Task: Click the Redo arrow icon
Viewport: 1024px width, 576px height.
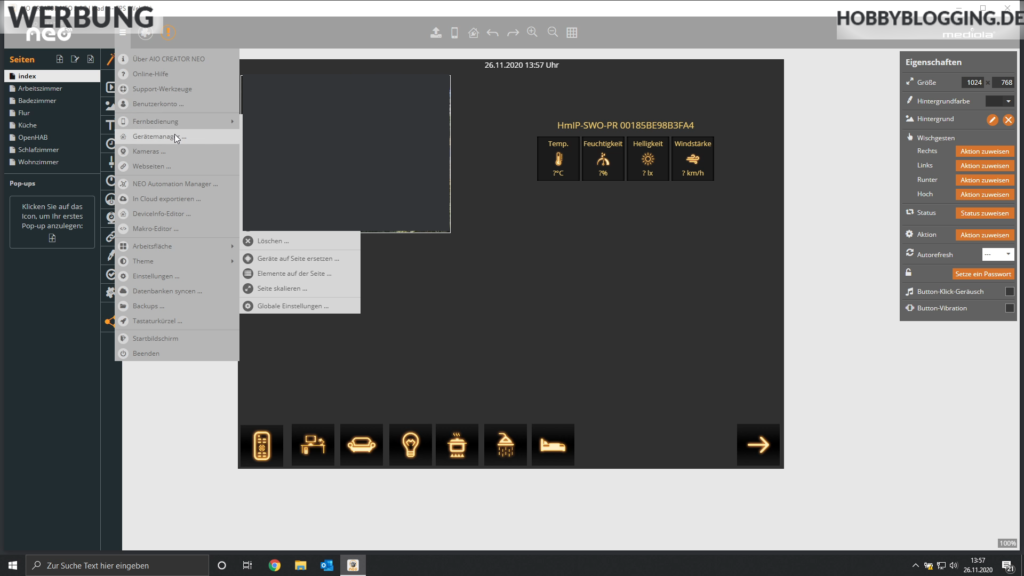Action: pyautogui.click(x=512, y=32)
